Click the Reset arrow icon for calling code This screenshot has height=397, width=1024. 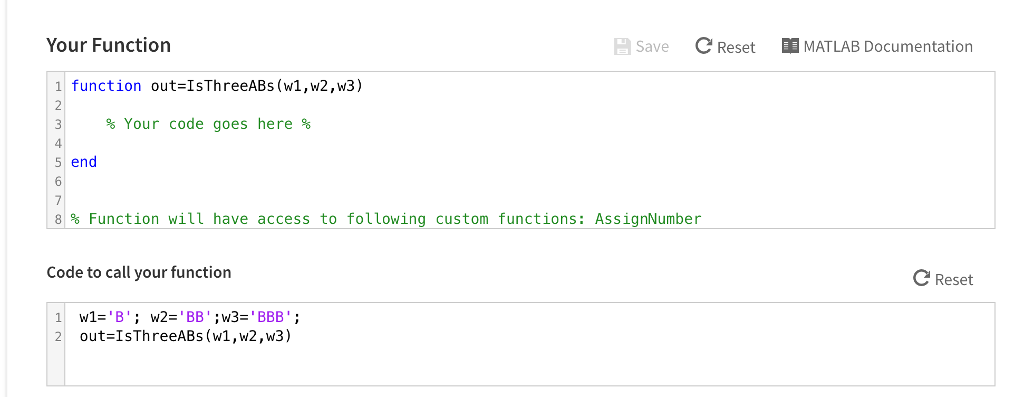921,278
